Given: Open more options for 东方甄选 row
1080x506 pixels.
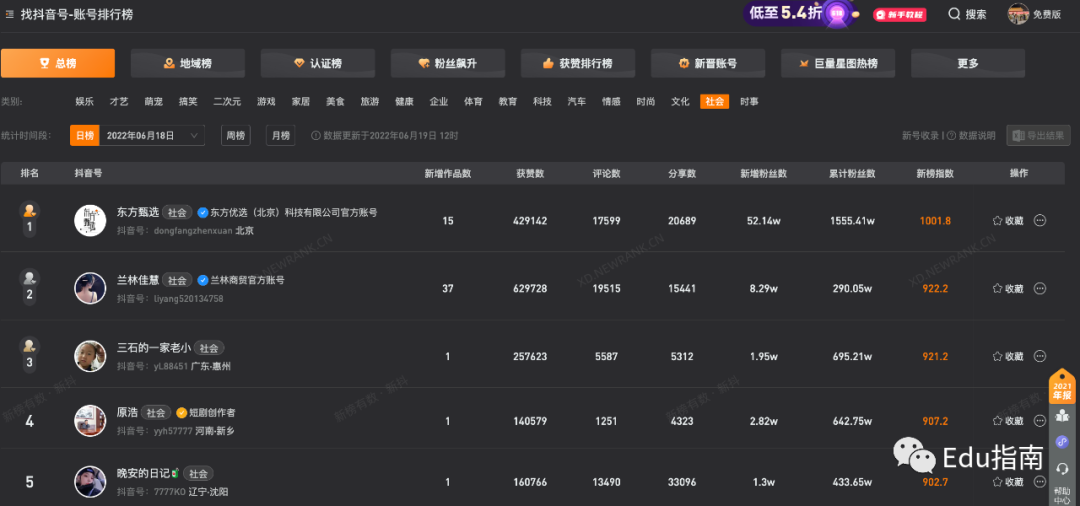Looking at the screenshot, I should click(1040, 221).
